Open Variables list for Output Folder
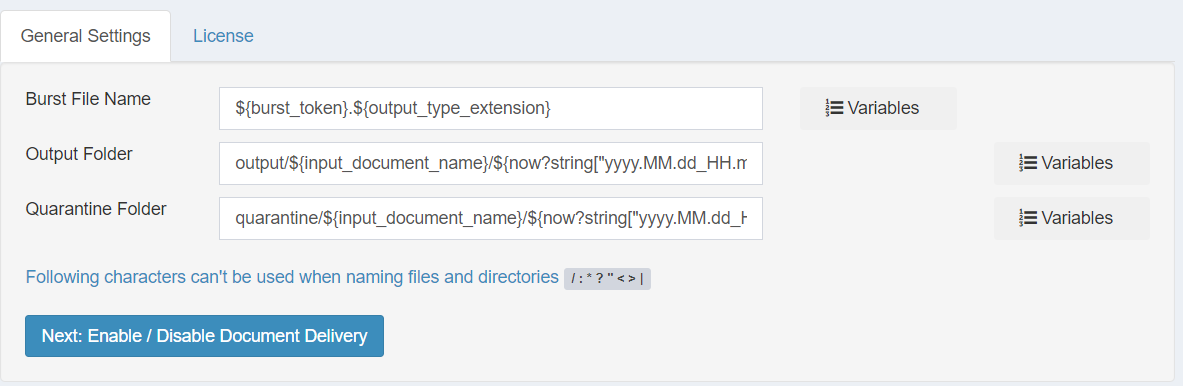This screenshot has width=1183, height=386. [x=1071, y=163]
